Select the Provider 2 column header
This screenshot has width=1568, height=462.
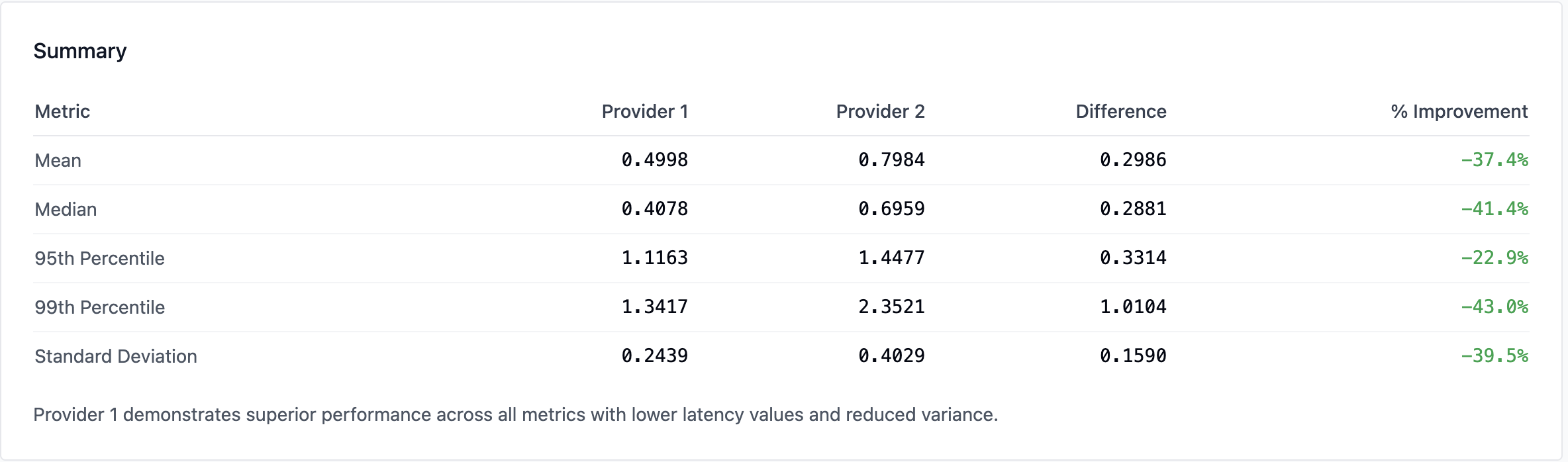pyautogui.click(x=880, y=111)
